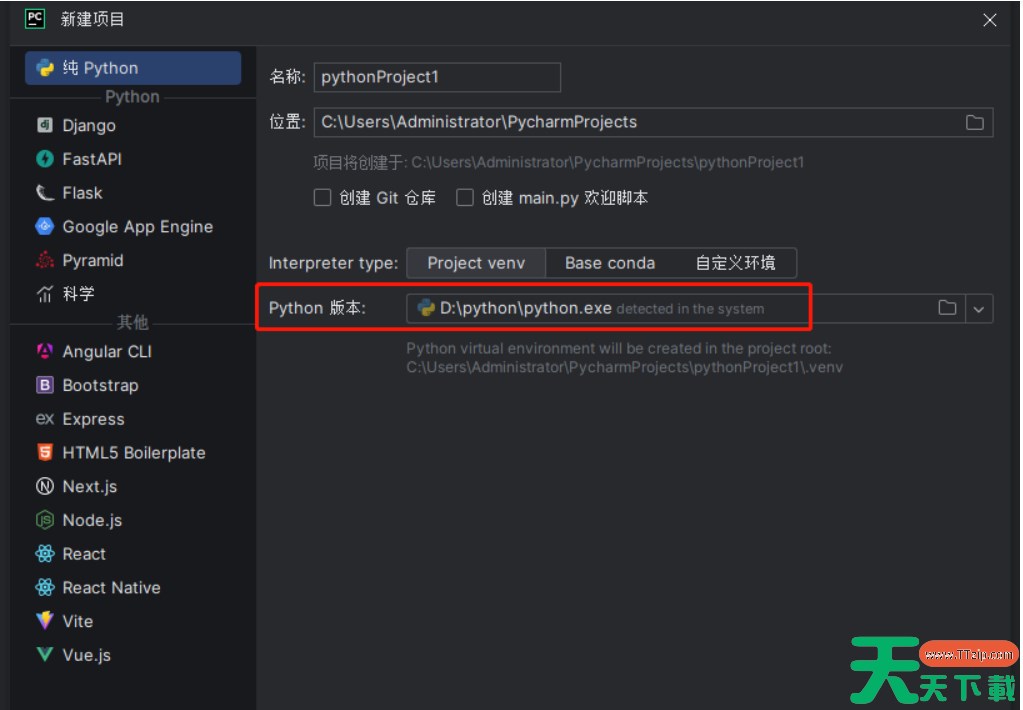1023x710 pixels.
Task: Click the HTML5 Boilerplate icon
Action: pyautogui.click(x=44, y=452)
